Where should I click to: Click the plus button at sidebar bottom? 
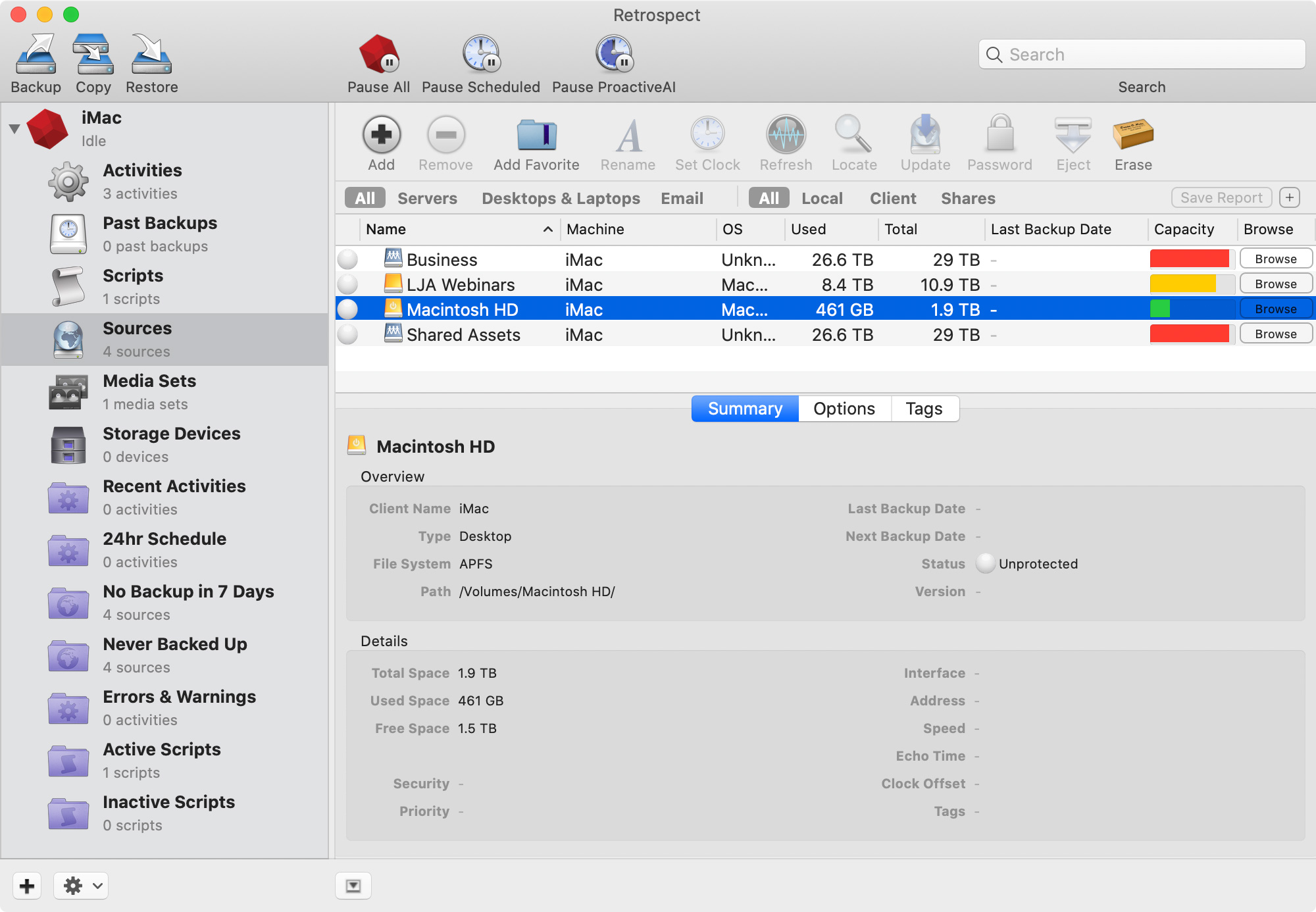27,886
